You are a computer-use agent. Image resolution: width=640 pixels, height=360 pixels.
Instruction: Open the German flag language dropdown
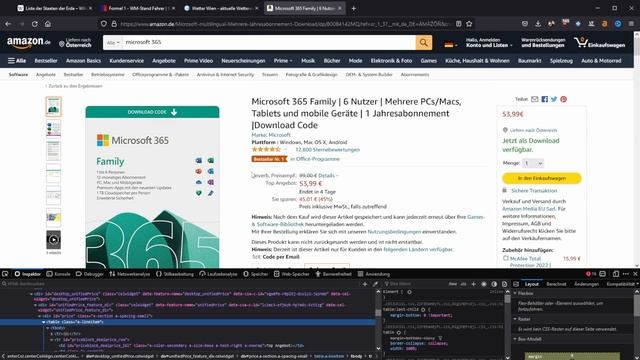[x=451, y=44]
